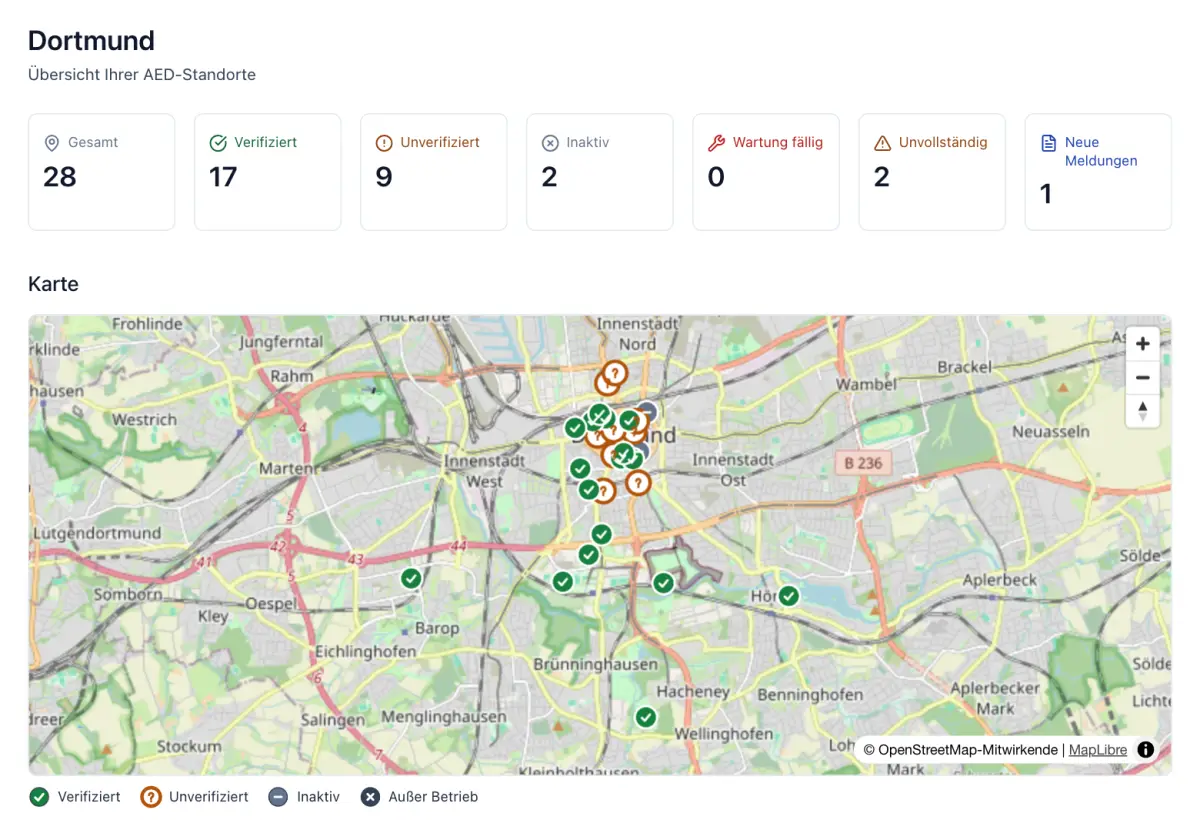Click the Wambel label on the map
The image size is (1200, 820).
click(x=866, y=384)
